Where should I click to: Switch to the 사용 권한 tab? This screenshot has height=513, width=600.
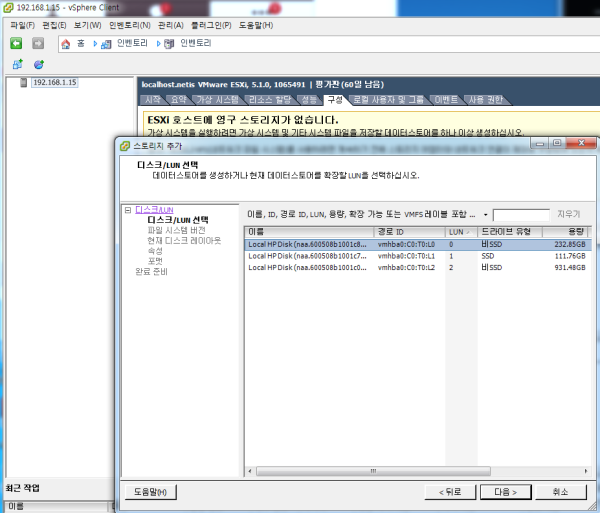486,100
